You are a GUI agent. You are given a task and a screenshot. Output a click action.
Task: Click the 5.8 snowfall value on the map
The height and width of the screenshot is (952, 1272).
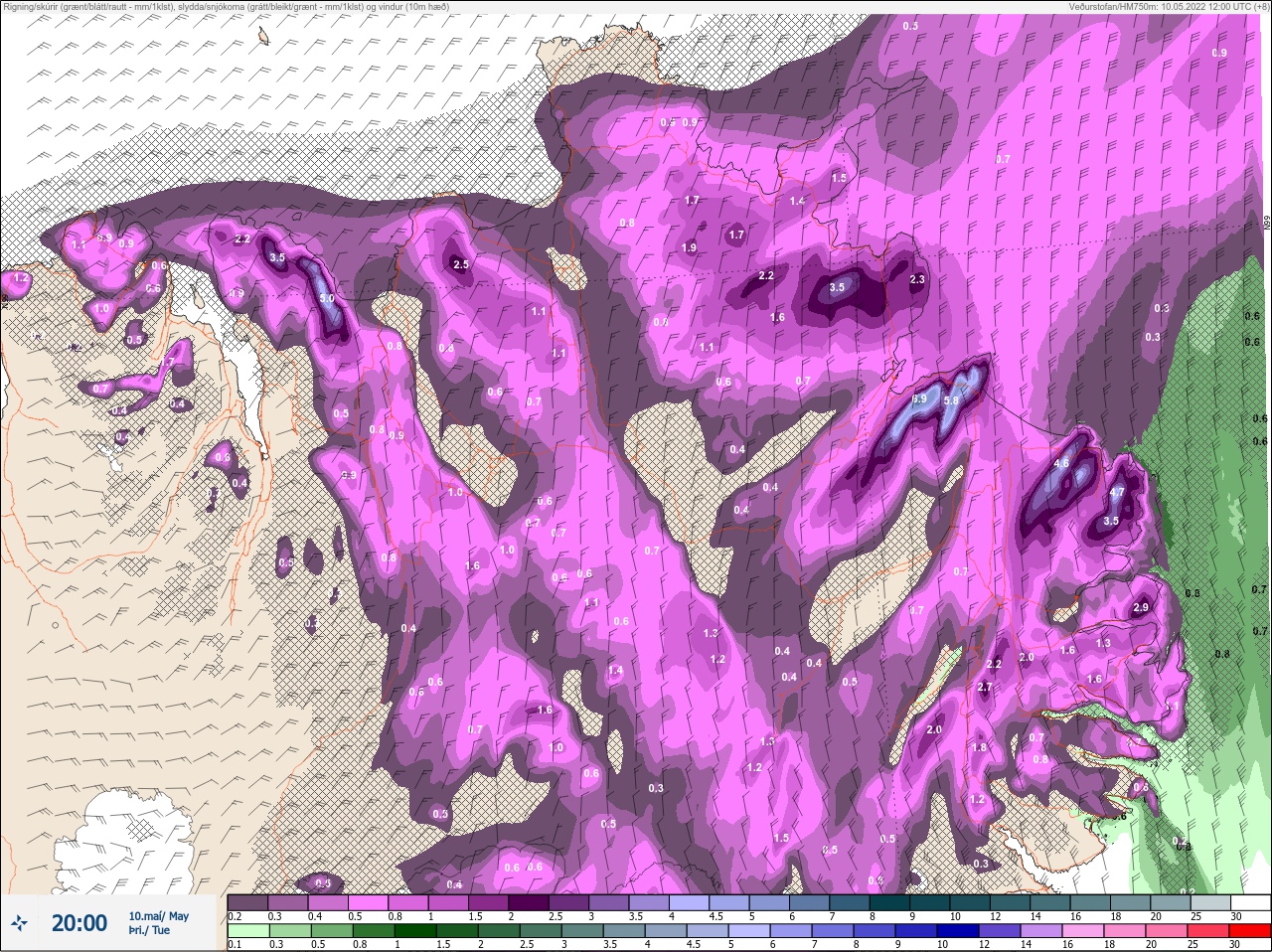951,400
